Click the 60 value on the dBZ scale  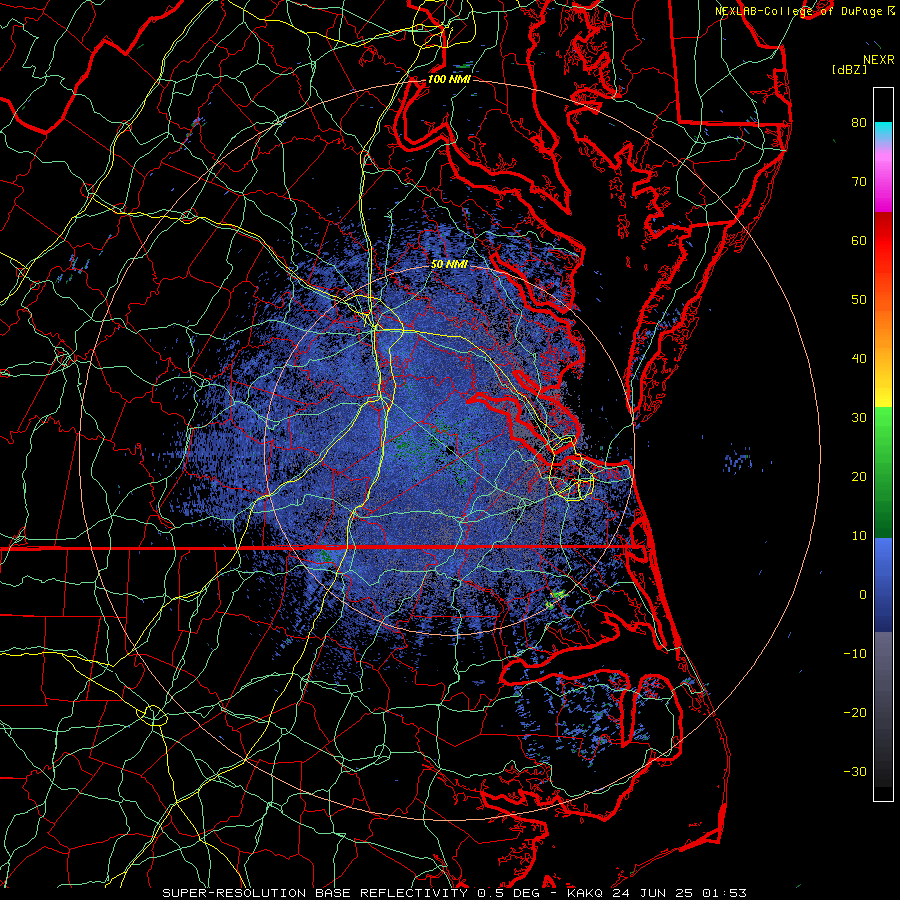tap(859, 240)
